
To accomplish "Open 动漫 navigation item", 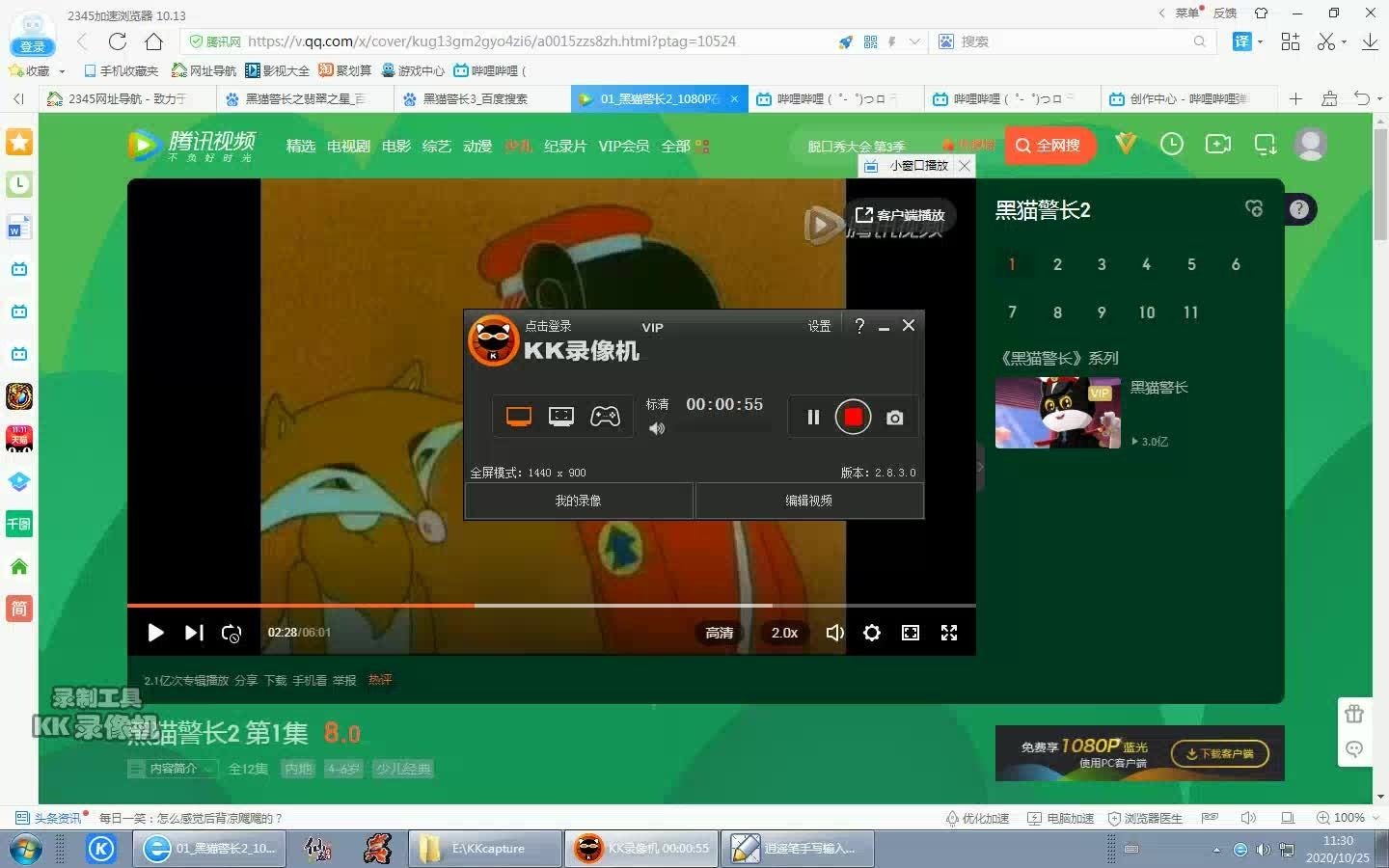I will [x=477, y=146].
